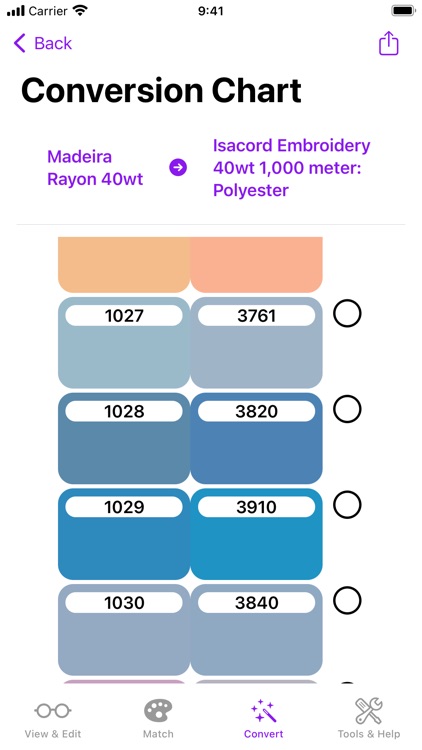The height and width of the screenshot is (750, 422).
Task: Select the Convert magic wand icon
Action: (x=263, y=711)
